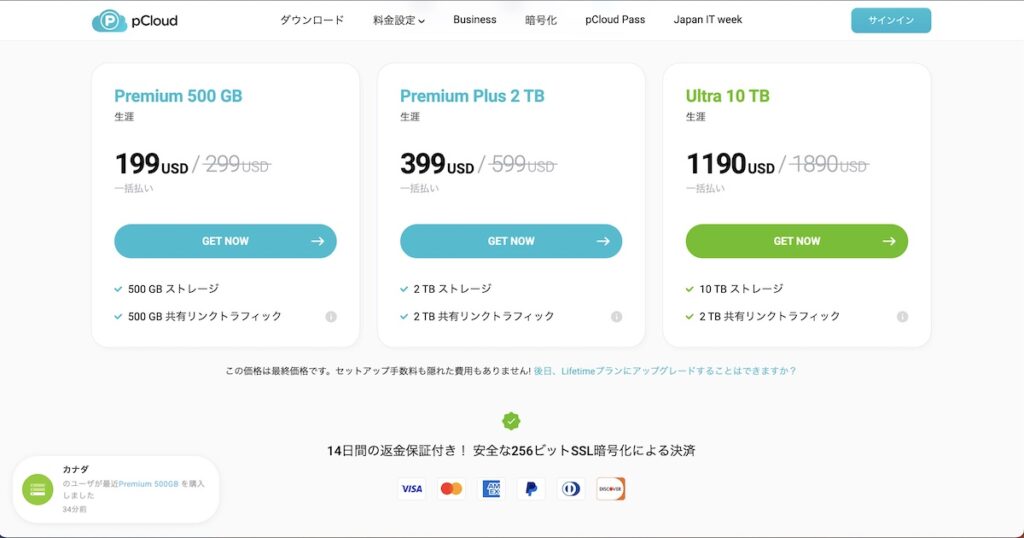Click the Premium 500GB link in purchase notification

tap(148, 484)
